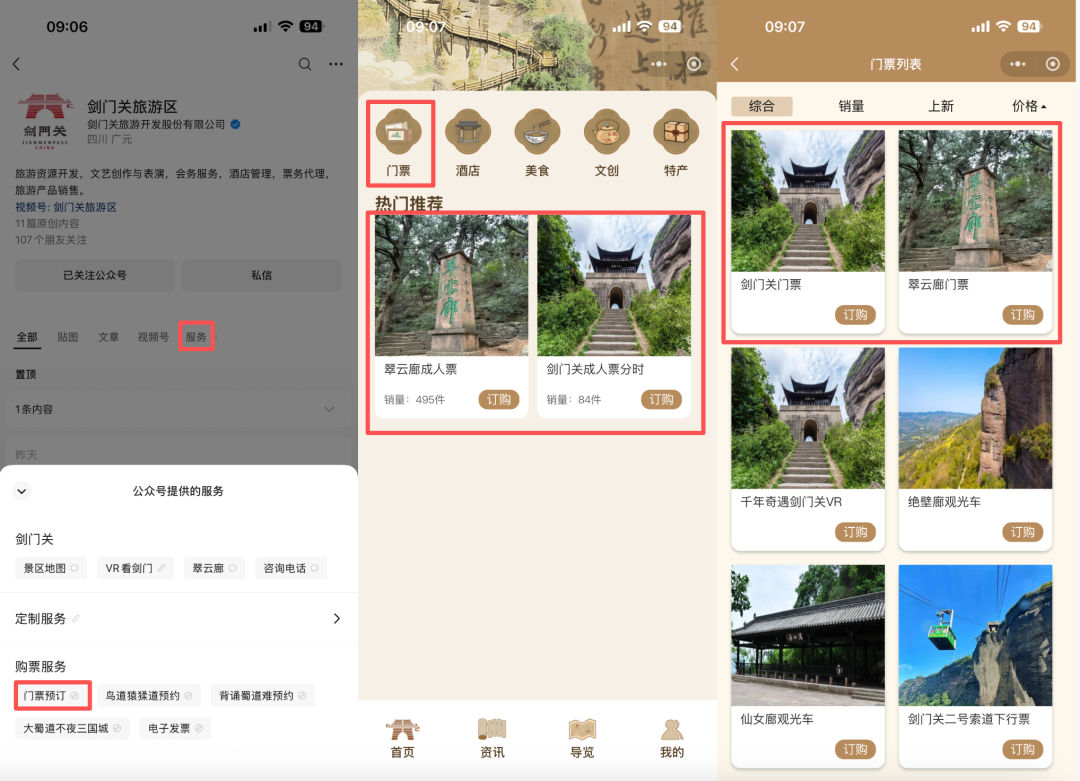Screen dimensions: 1080x781
Task: Select the 综合 sort tab
Action: pos(761,106)
